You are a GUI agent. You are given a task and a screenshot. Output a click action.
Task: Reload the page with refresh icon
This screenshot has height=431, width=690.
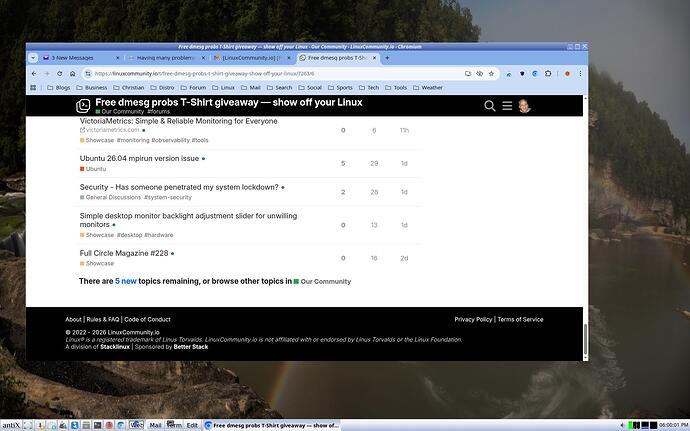59,74
